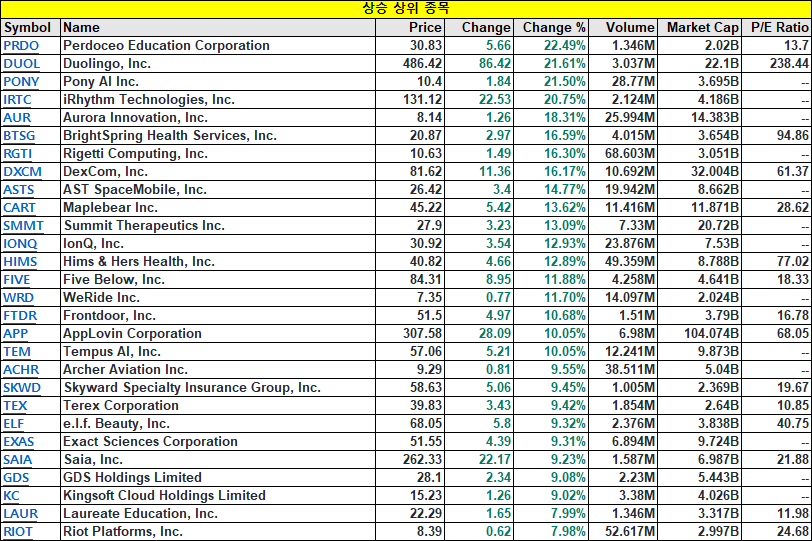The image size is (812, 541).
Task: Click the SMMT symbol link
Action: pyautogui.click(x=23, y=226)
